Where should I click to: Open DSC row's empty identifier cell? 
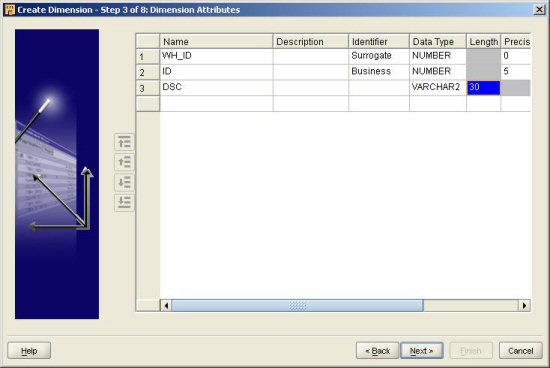379,88
